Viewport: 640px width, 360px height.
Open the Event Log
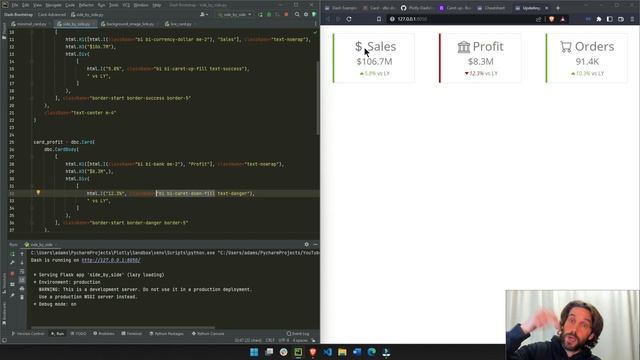coord(298,334)
